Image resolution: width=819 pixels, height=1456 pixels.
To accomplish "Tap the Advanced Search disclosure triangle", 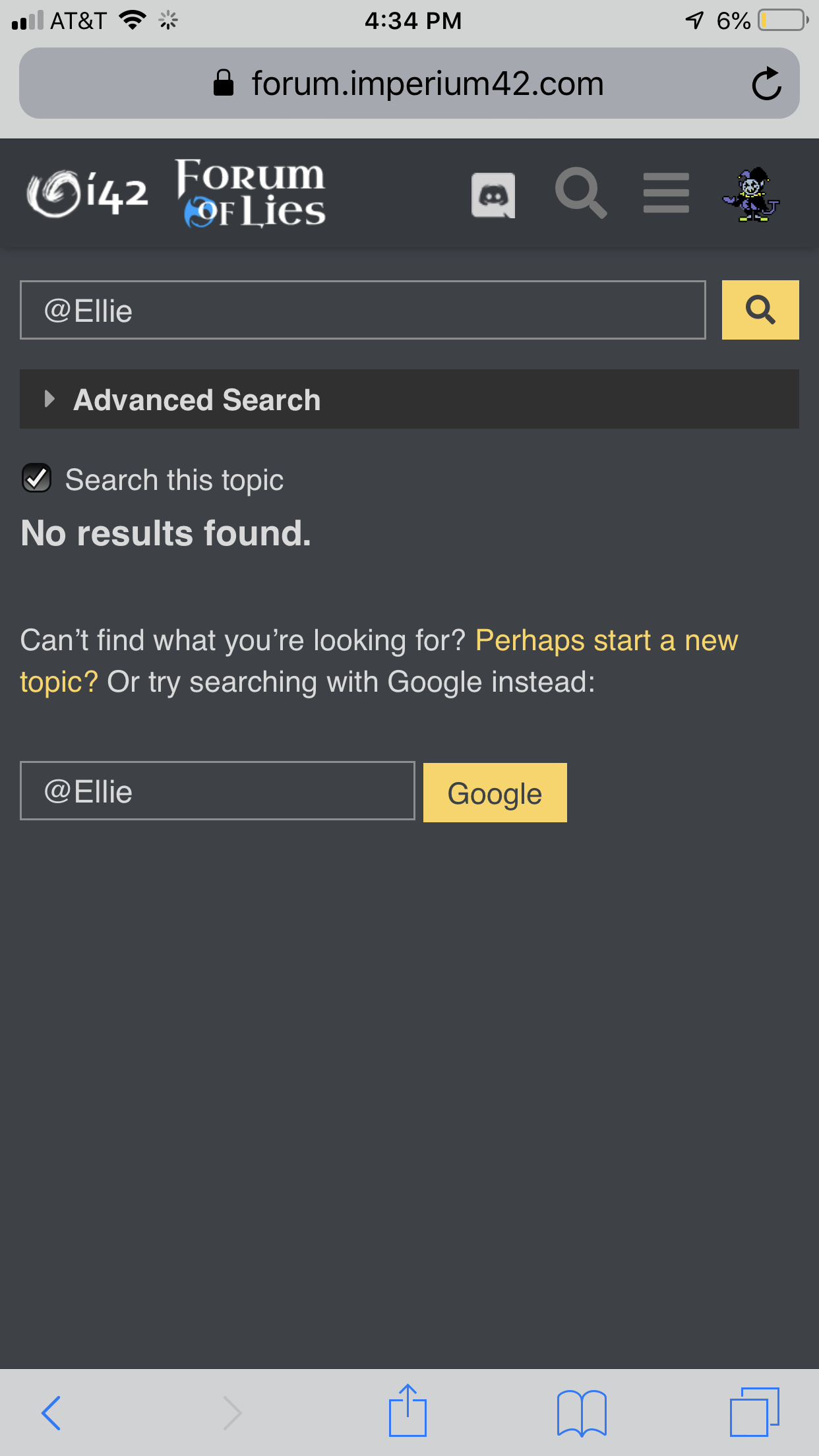I will 49,399.
